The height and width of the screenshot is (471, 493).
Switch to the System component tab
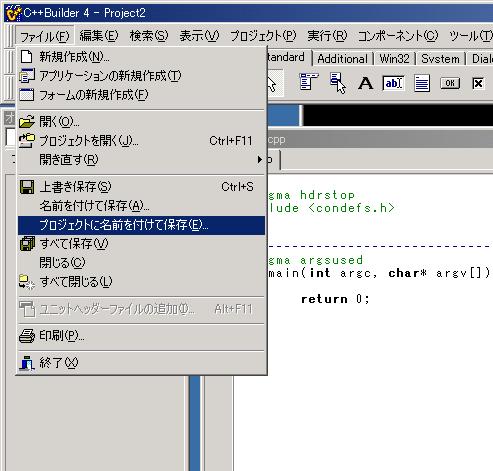click(440, 59)
